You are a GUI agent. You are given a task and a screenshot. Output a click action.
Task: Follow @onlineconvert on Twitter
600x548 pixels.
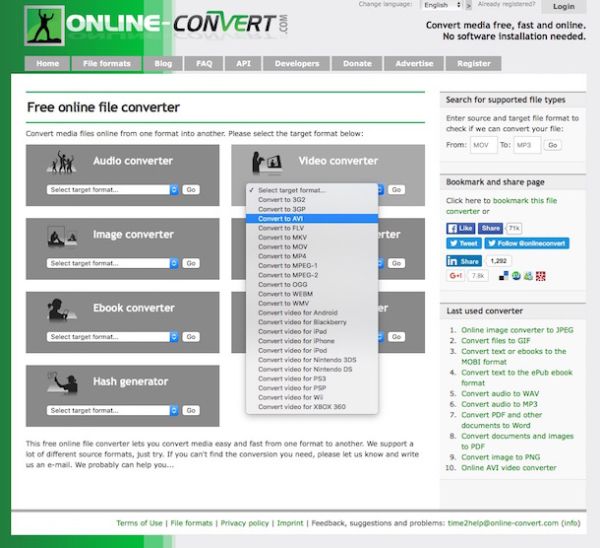527,243
